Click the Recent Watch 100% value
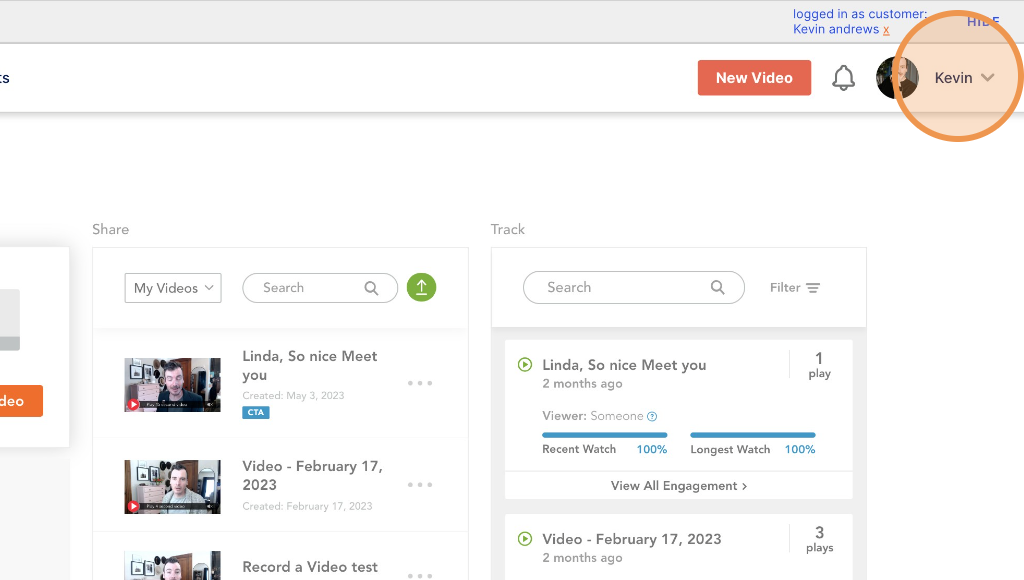This screenshot has height=580, width=1024. [652, 449]
